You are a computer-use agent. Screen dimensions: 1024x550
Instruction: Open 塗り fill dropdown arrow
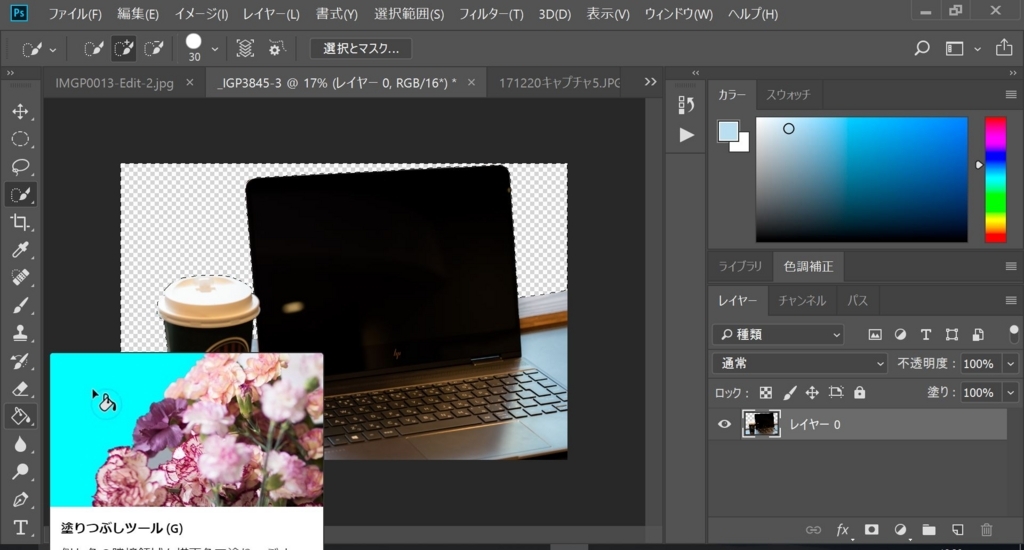click(x=1010, y=393)
